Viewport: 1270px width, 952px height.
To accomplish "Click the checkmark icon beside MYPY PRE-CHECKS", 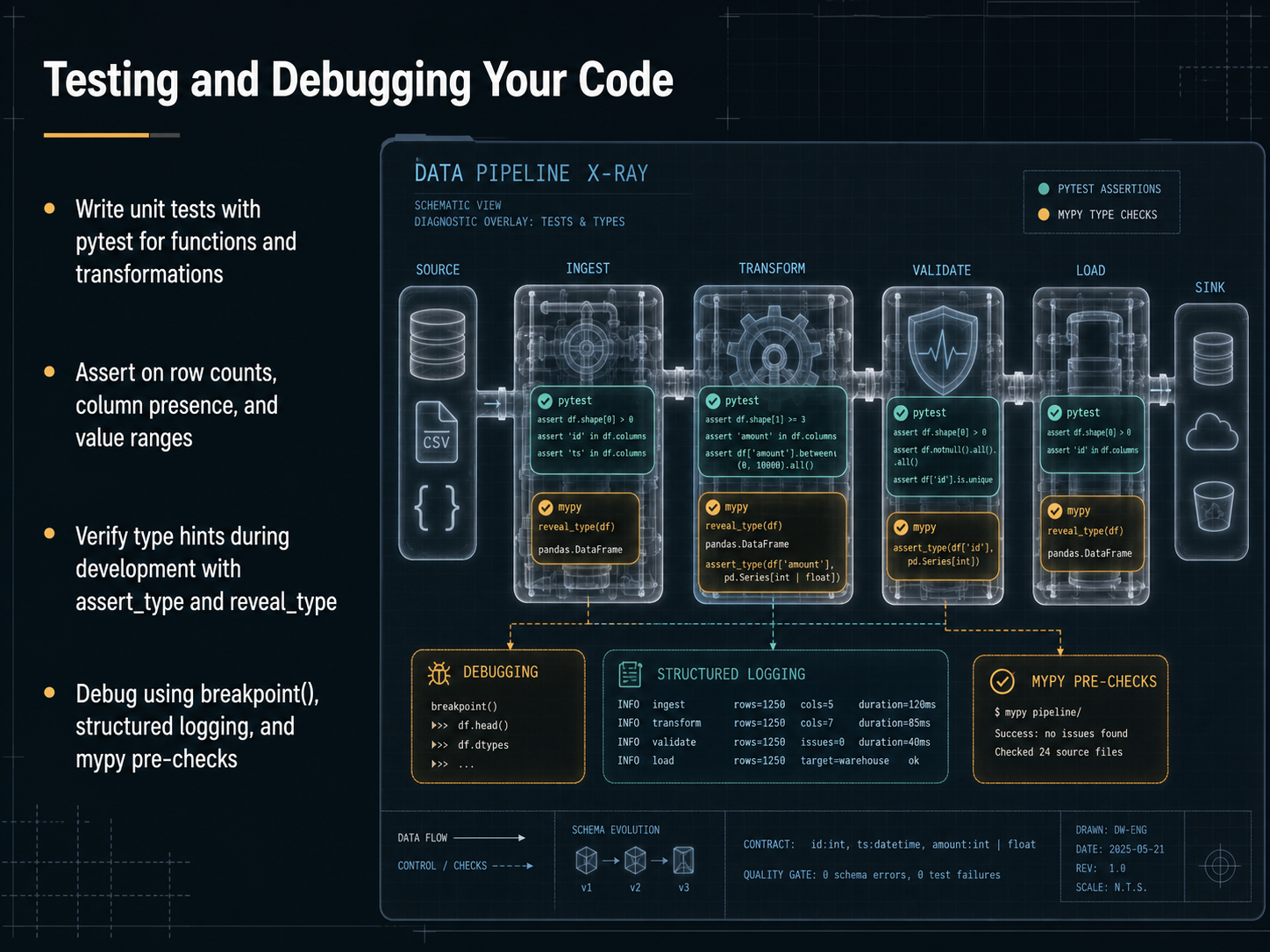I will pos(1002,681).
